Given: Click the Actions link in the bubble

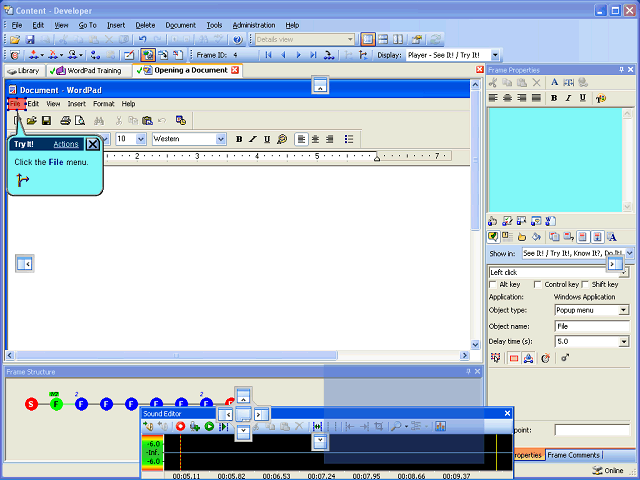Looking at the screenshot, I should [66, 144].
